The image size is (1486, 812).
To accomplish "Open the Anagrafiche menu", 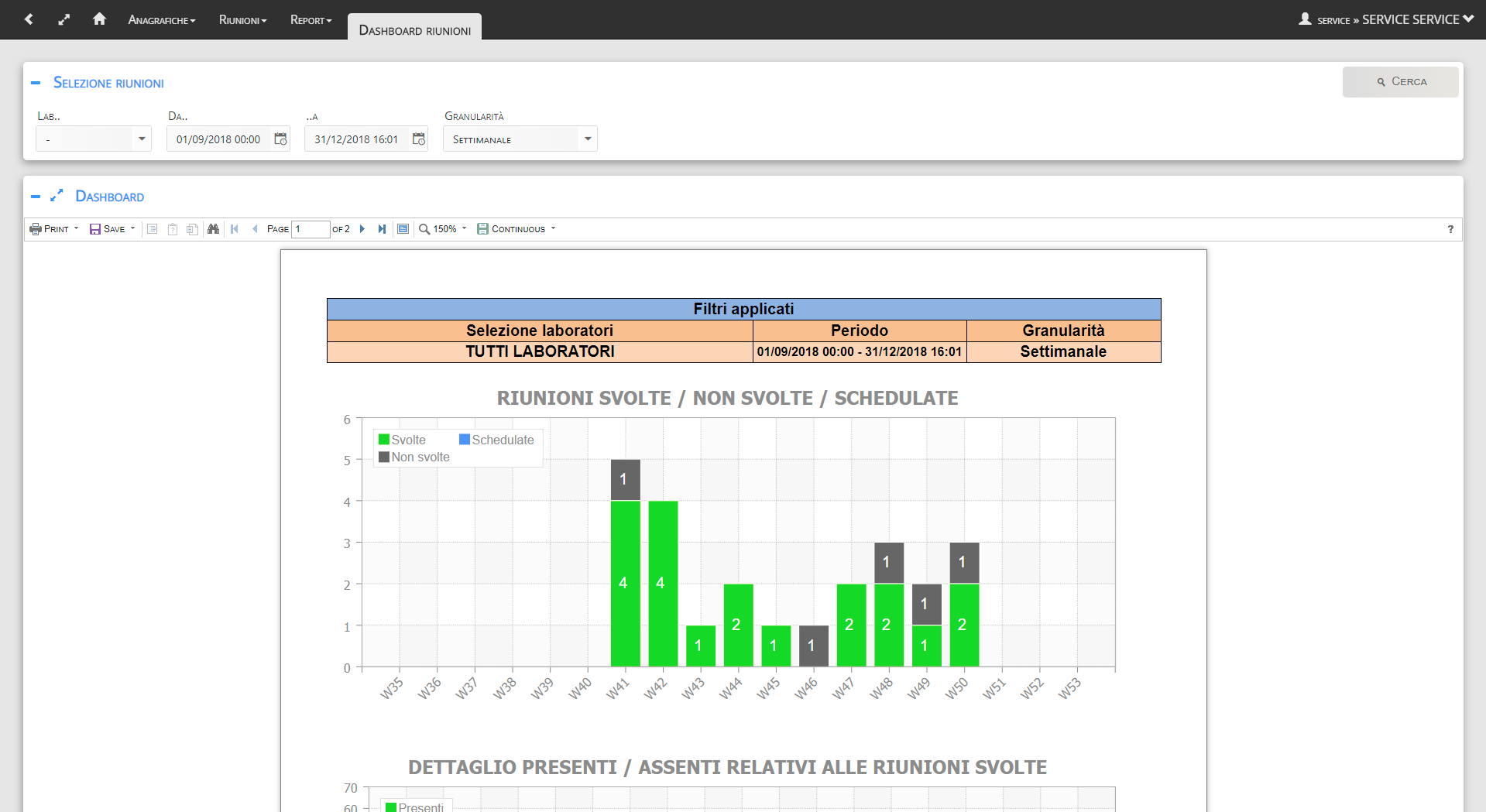I will tap(162, 20).
